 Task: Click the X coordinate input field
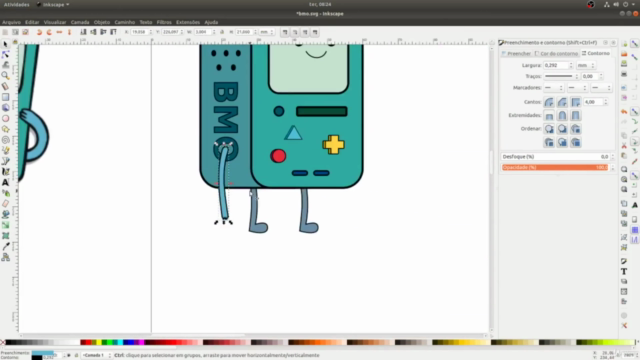point(139,32)
